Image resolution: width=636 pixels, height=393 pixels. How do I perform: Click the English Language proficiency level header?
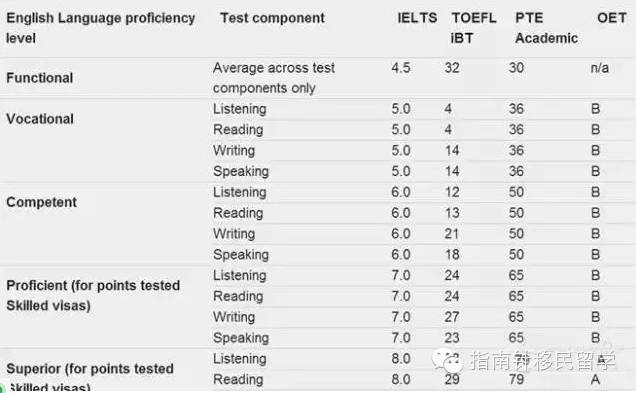(x=101, y=28)
